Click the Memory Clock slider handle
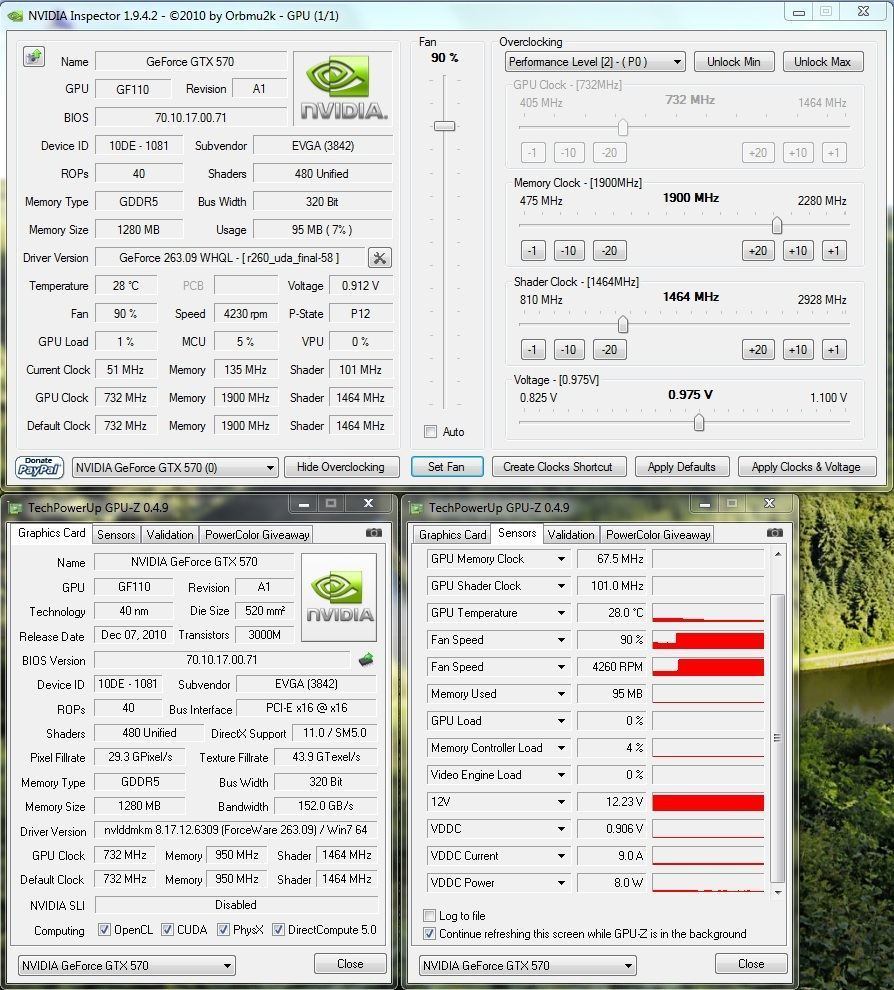The image size is (894, 990). click(777, 225)
